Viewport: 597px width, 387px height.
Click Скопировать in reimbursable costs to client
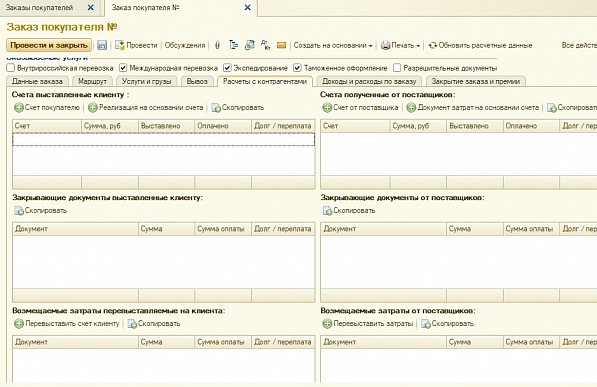pos(154,323)
